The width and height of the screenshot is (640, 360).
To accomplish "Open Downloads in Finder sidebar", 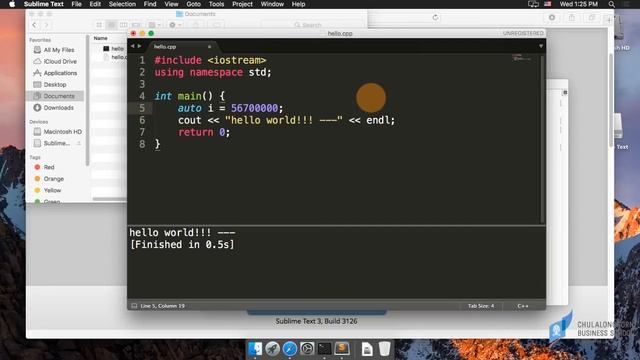I will tap(58, 108).
